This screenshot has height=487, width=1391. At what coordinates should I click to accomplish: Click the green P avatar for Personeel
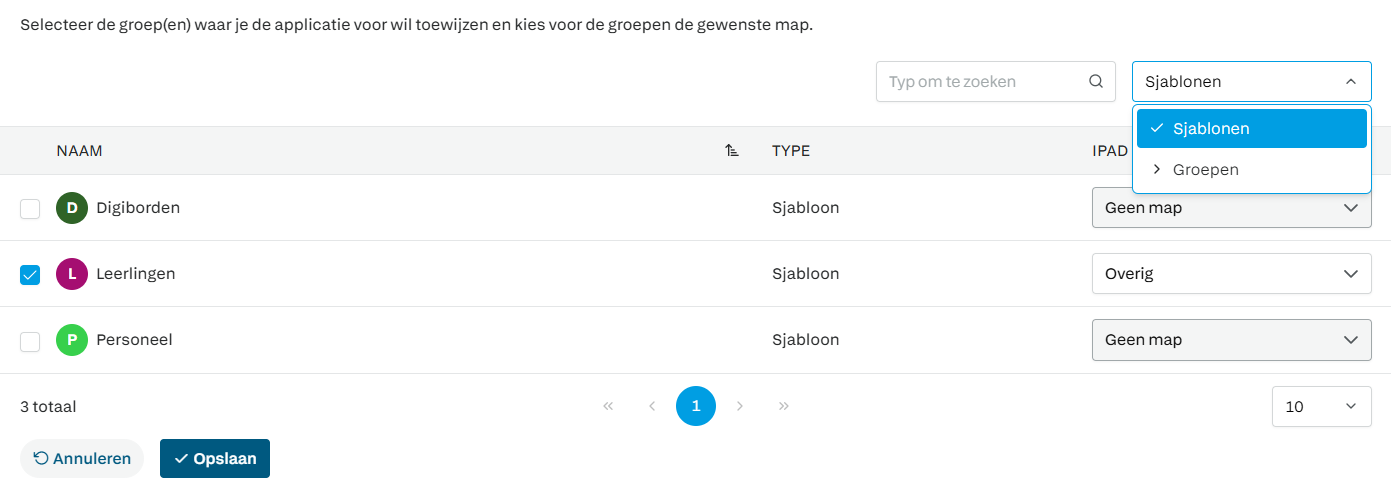pyautogui.click(x=72, y=340)
